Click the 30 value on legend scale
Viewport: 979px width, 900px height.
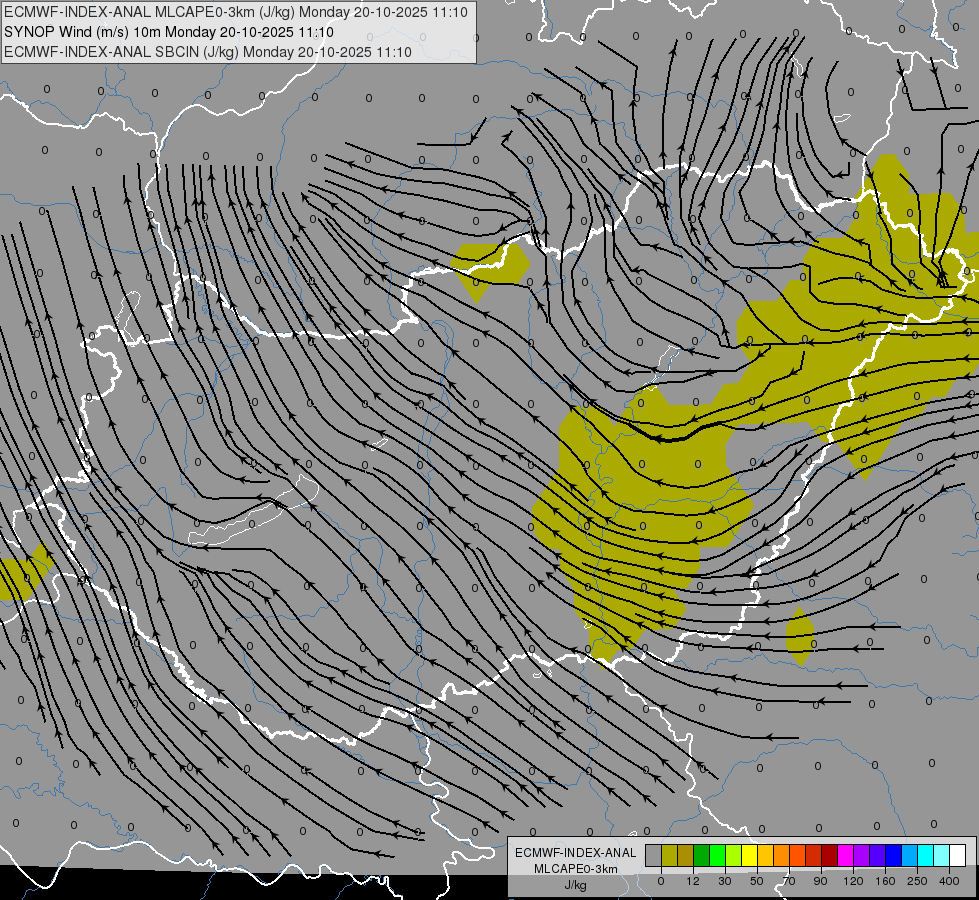click(x=724, y=881)
